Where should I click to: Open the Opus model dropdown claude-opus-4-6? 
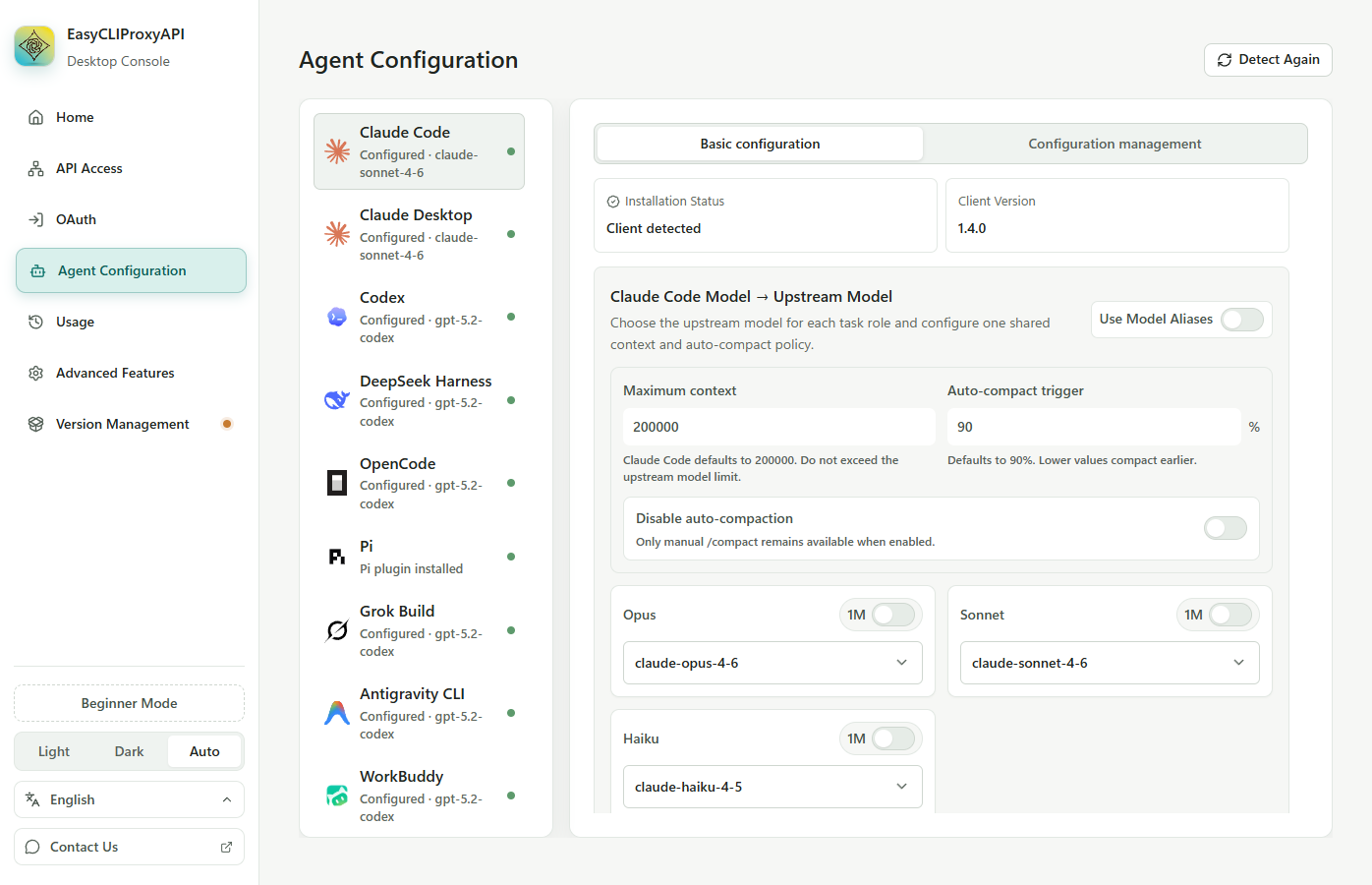click(x=772, y=663)
